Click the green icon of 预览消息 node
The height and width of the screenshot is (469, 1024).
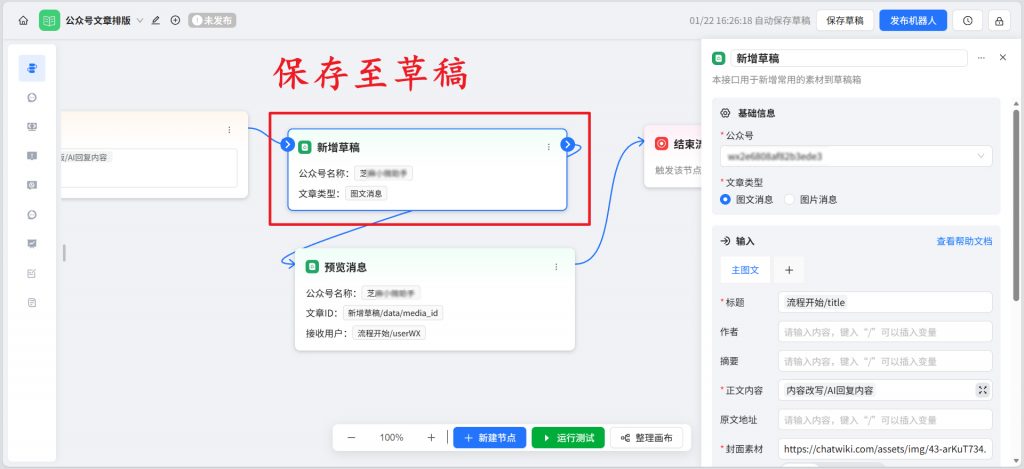(312, 267)
